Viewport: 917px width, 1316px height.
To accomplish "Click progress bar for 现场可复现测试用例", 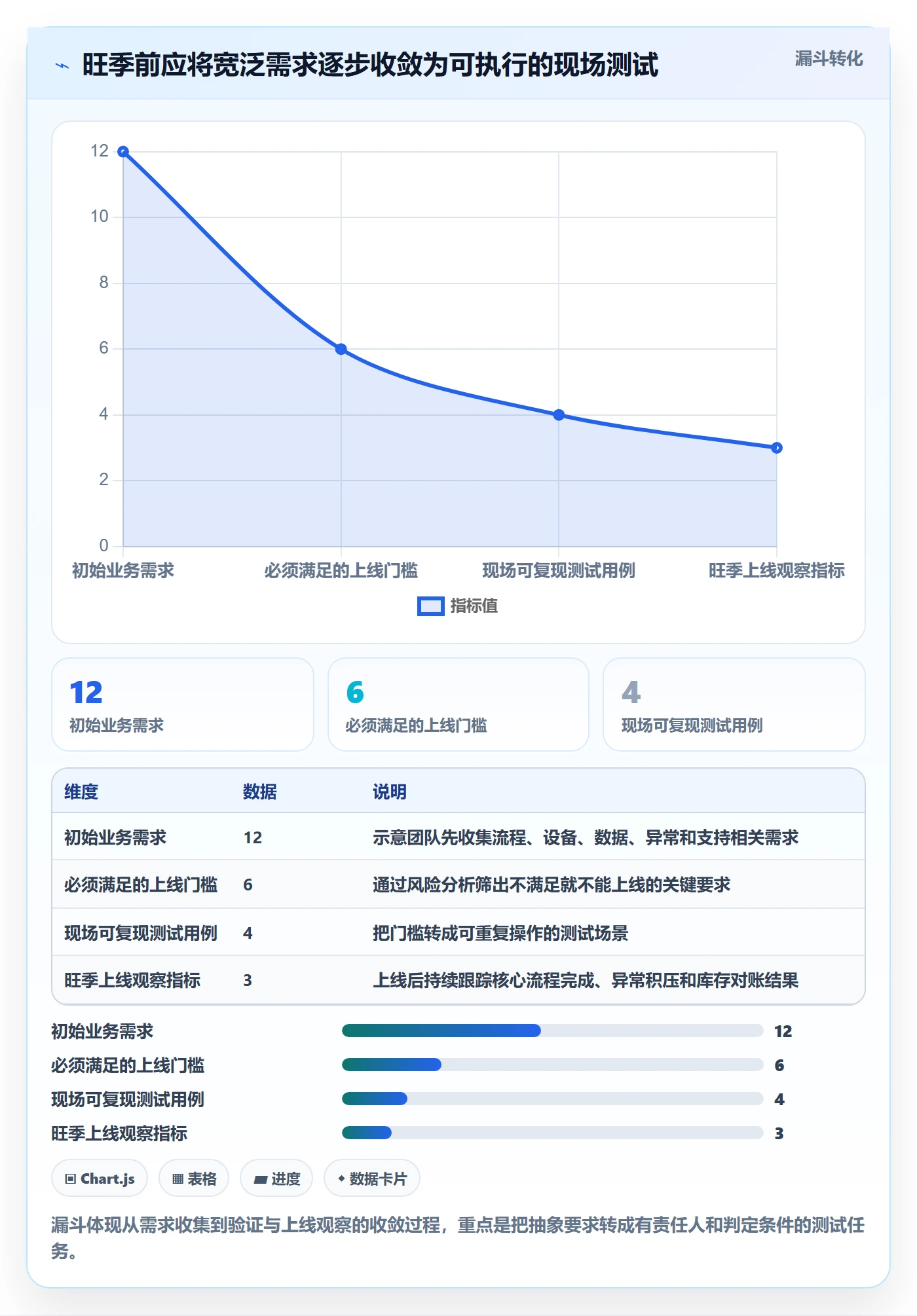I will pos(552,1099).
